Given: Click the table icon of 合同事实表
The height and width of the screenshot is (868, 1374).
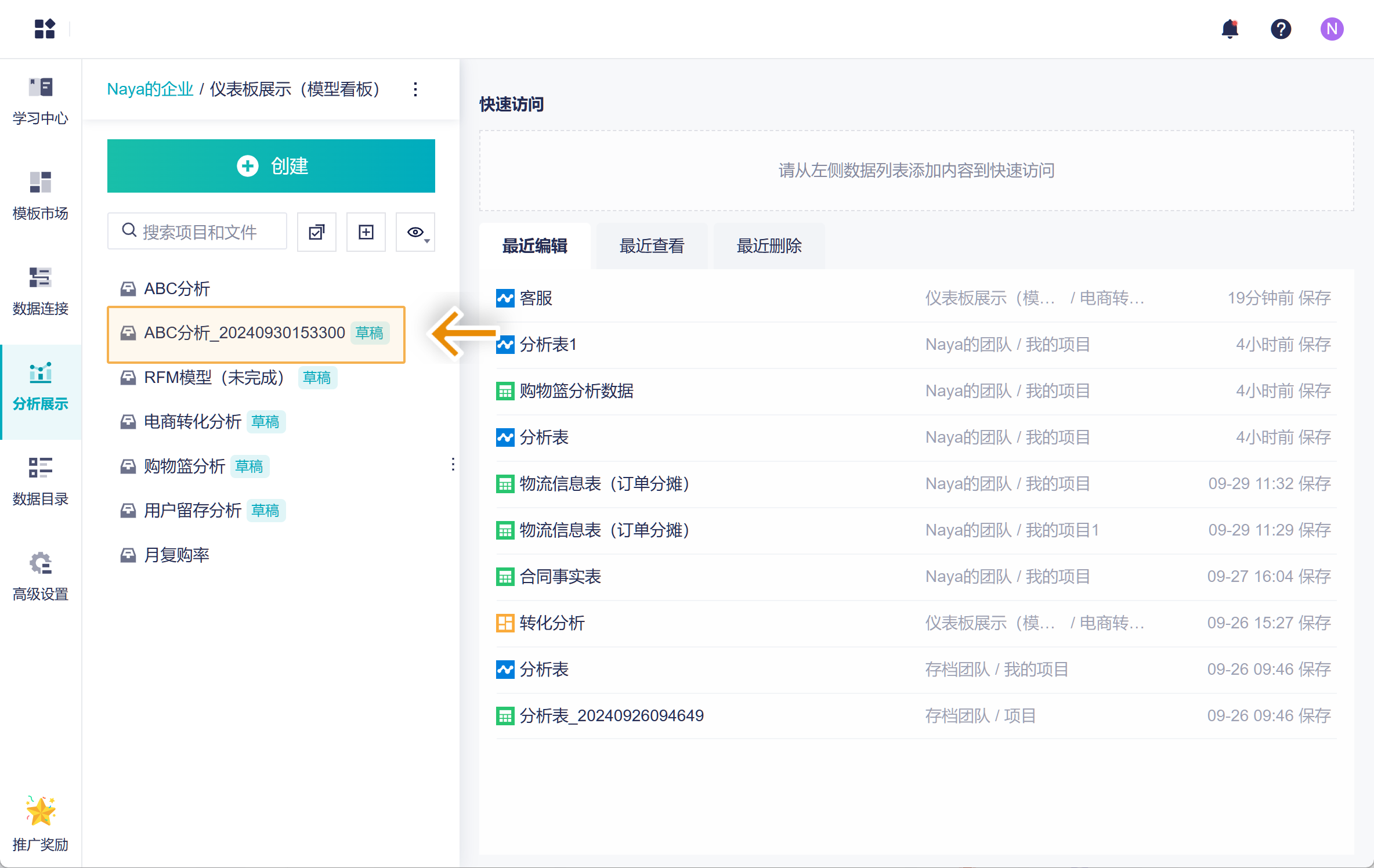Looking at the screenshot, I should (x=505, y=577).
